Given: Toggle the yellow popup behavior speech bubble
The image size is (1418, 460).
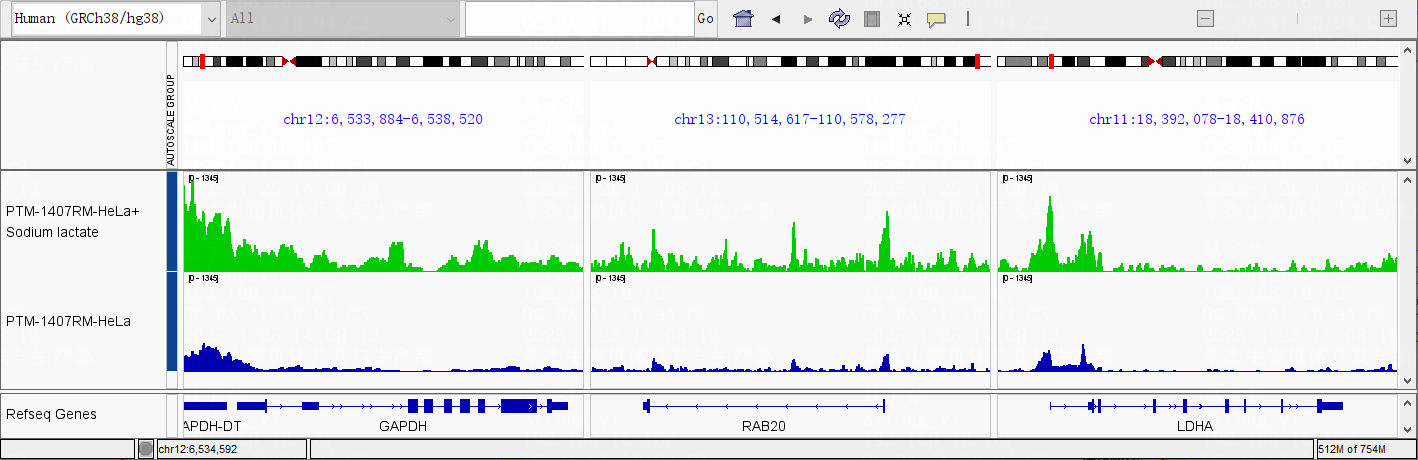Looking at the screenshot, I should point(936,19).
